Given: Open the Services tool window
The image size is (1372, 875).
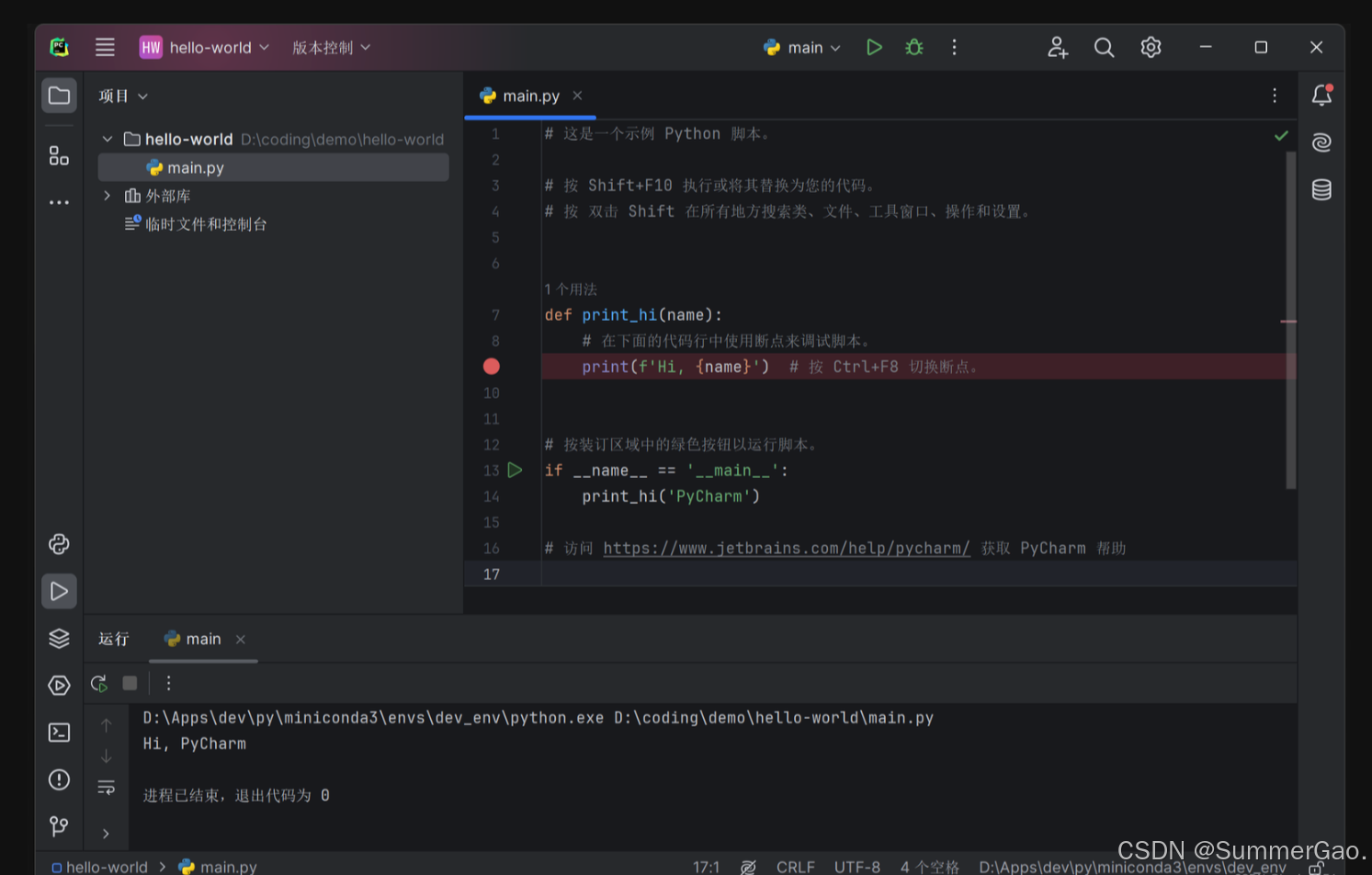Looking at the screenshot, I should tap(58, 638).
